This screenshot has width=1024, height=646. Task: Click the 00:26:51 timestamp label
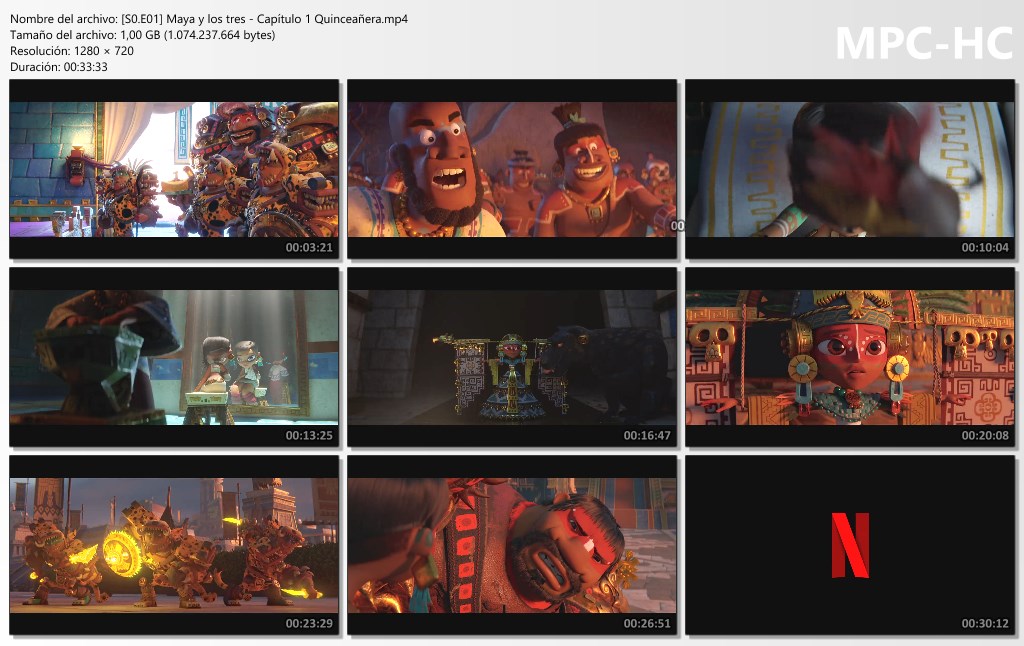click(647, 624)
